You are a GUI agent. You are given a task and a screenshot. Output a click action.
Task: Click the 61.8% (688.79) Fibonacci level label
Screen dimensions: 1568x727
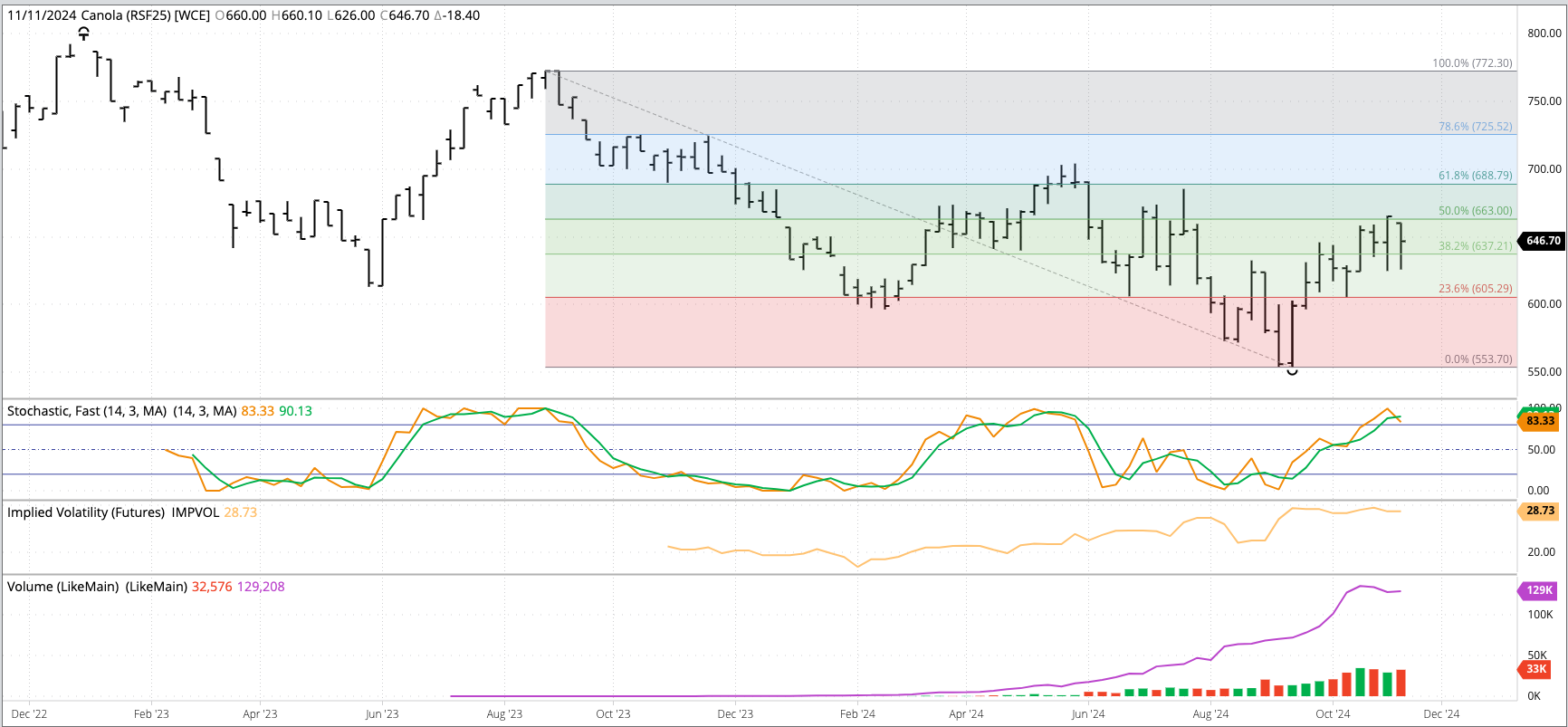pyautogui.click(x=1476, y=176)
